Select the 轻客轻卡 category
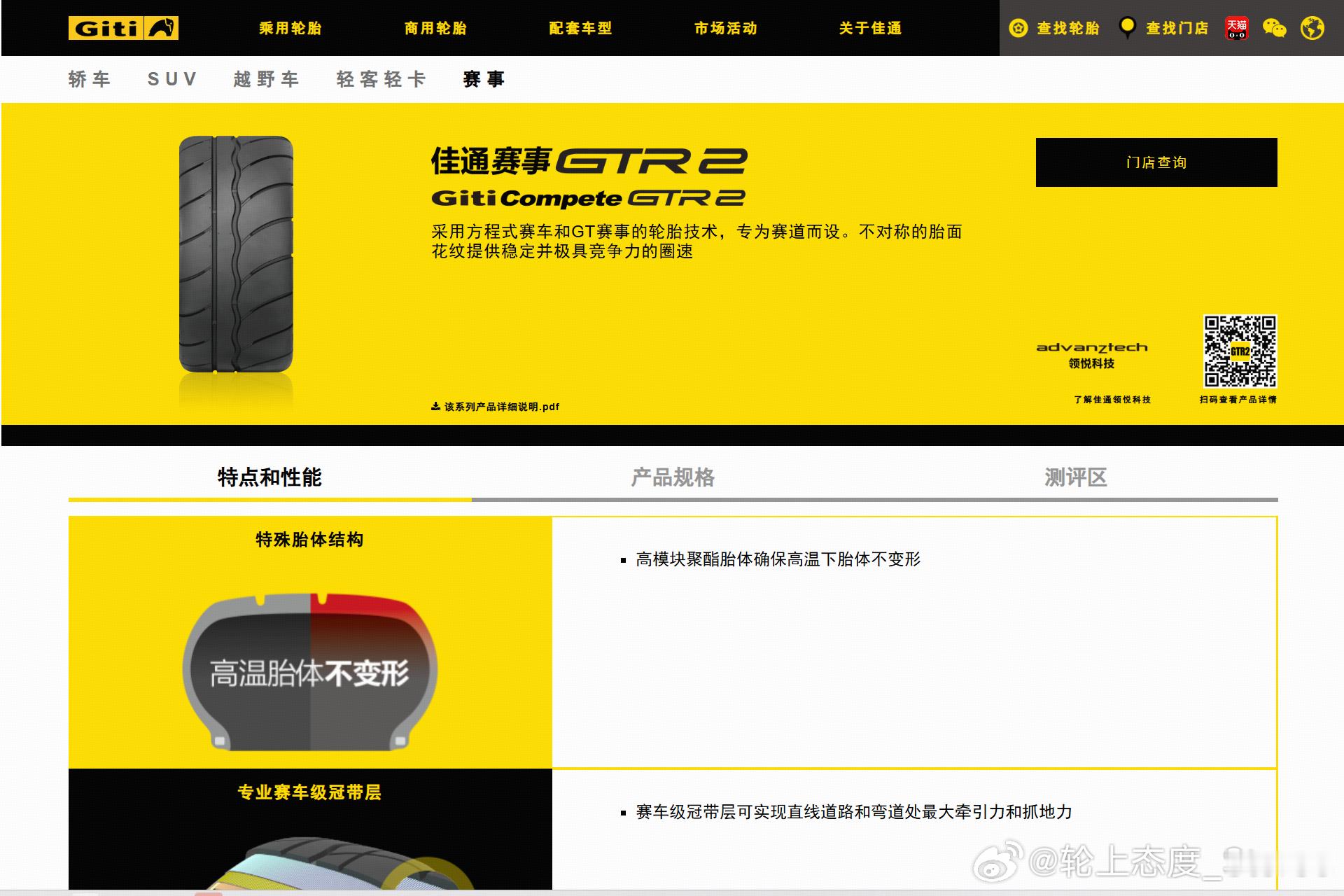 (x=381, y=79)
